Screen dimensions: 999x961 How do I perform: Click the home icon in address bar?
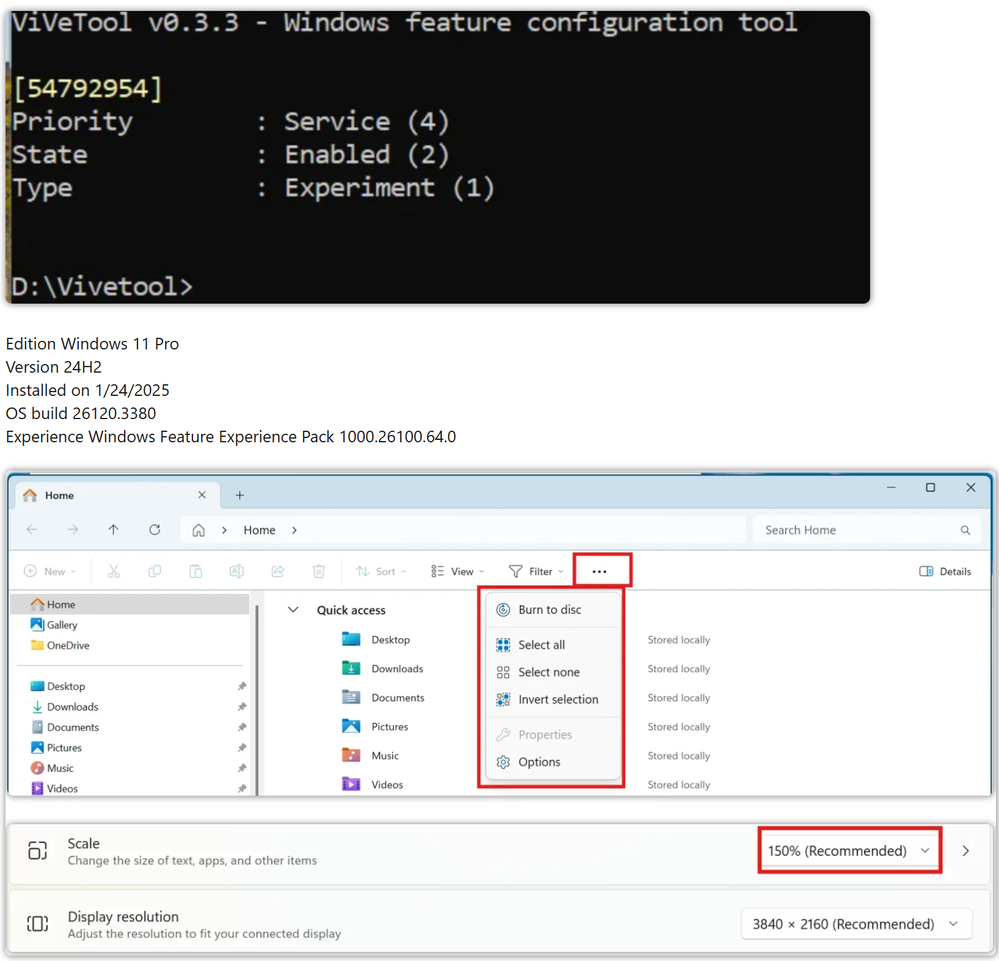(x=199, y=530)
